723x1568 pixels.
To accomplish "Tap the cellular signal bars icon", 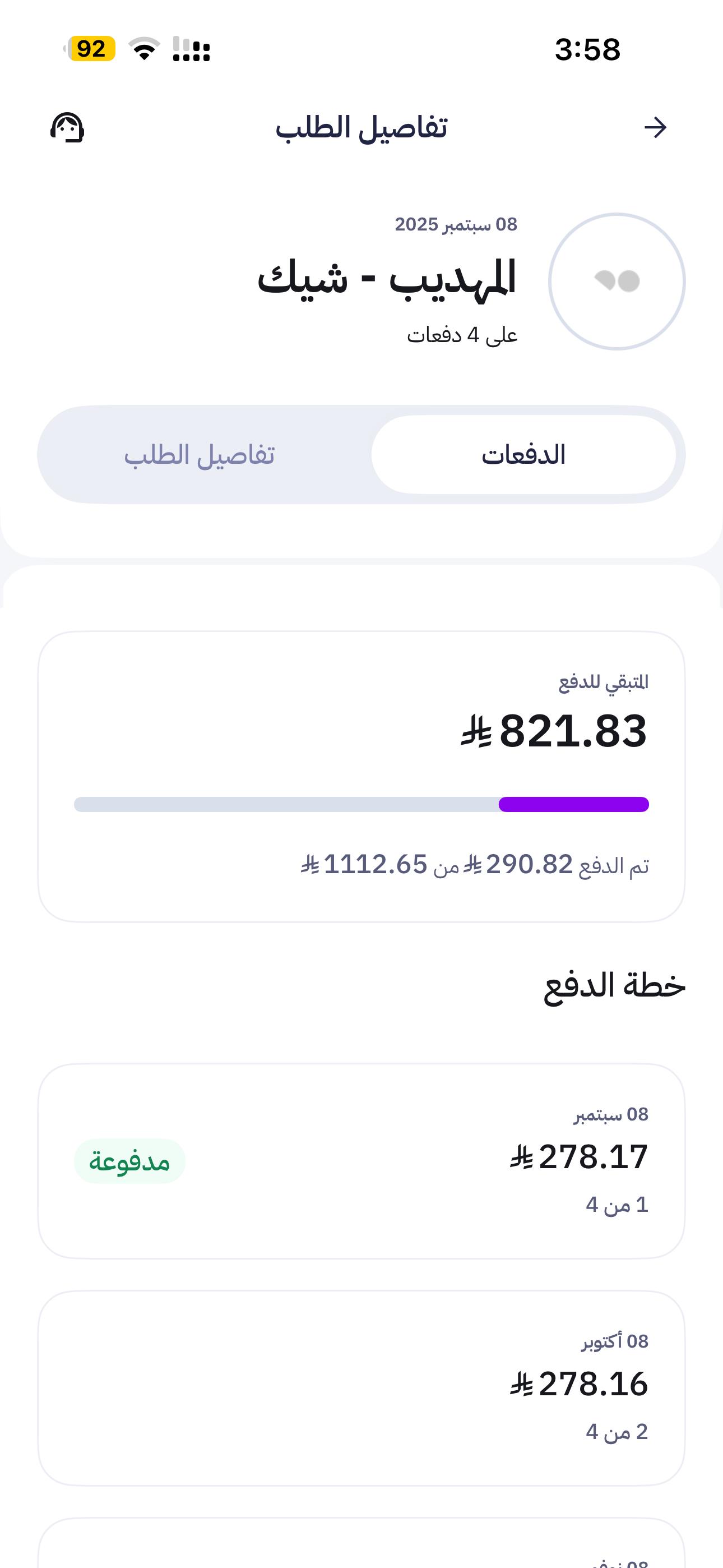I will (x=191, y=49).
